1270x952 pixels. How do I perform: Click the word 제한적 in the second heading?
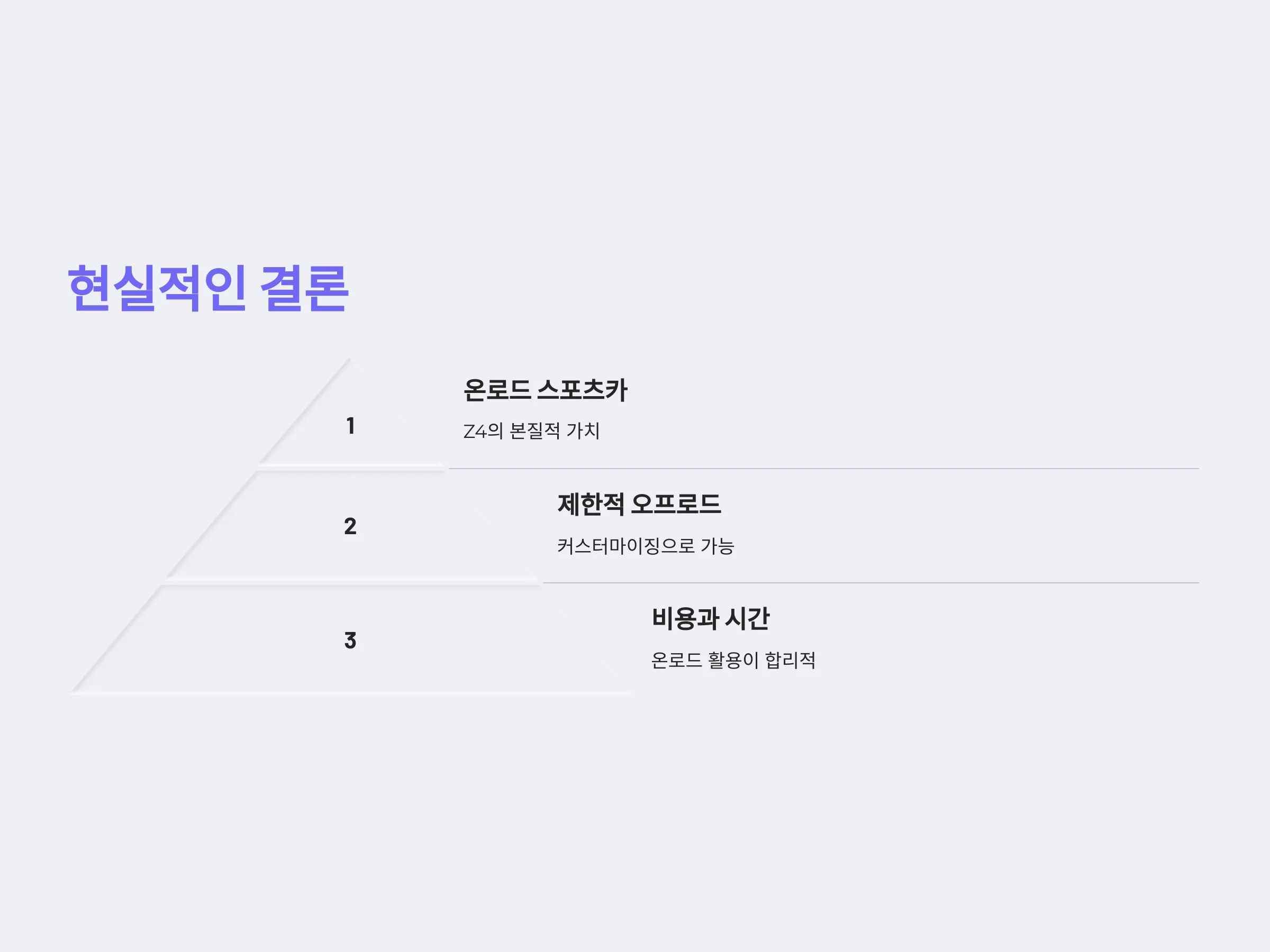click(x=591, y=505)
